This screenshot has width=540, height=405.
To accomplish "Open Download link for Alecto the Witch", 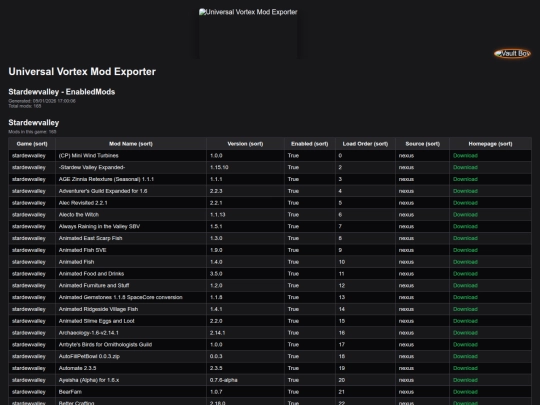I will click(465, 215).
